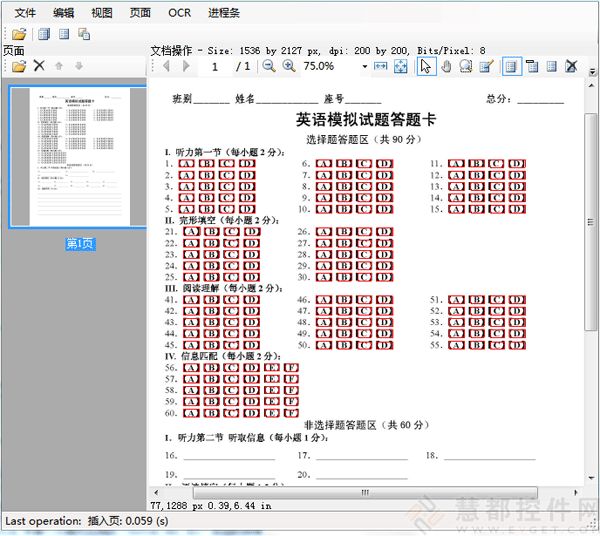Click the page number input field
This screenshot has height=536, width=600.
tap(215, 66)
